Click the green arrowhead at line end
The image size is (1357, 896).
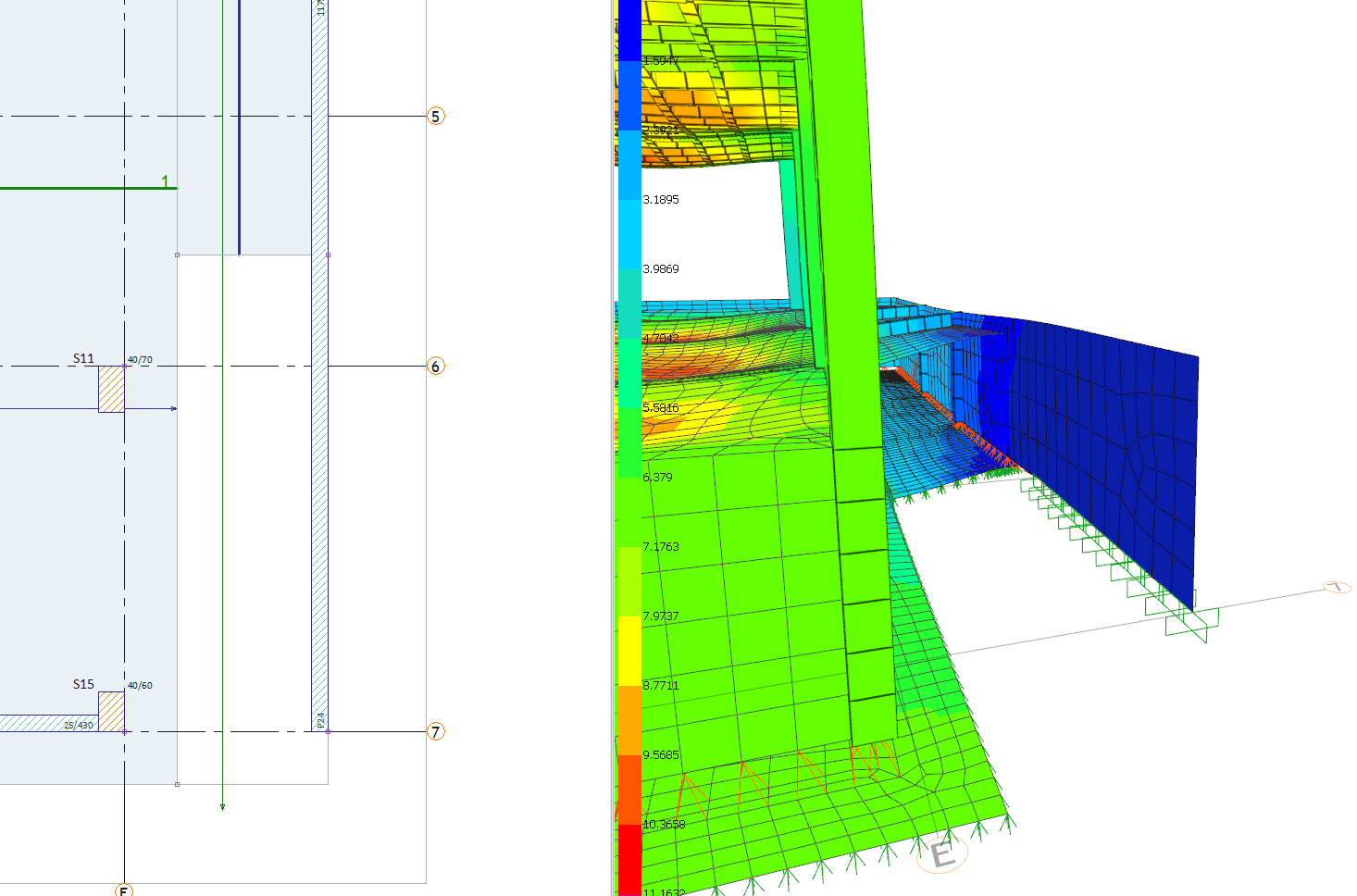[x=222, y=807]
